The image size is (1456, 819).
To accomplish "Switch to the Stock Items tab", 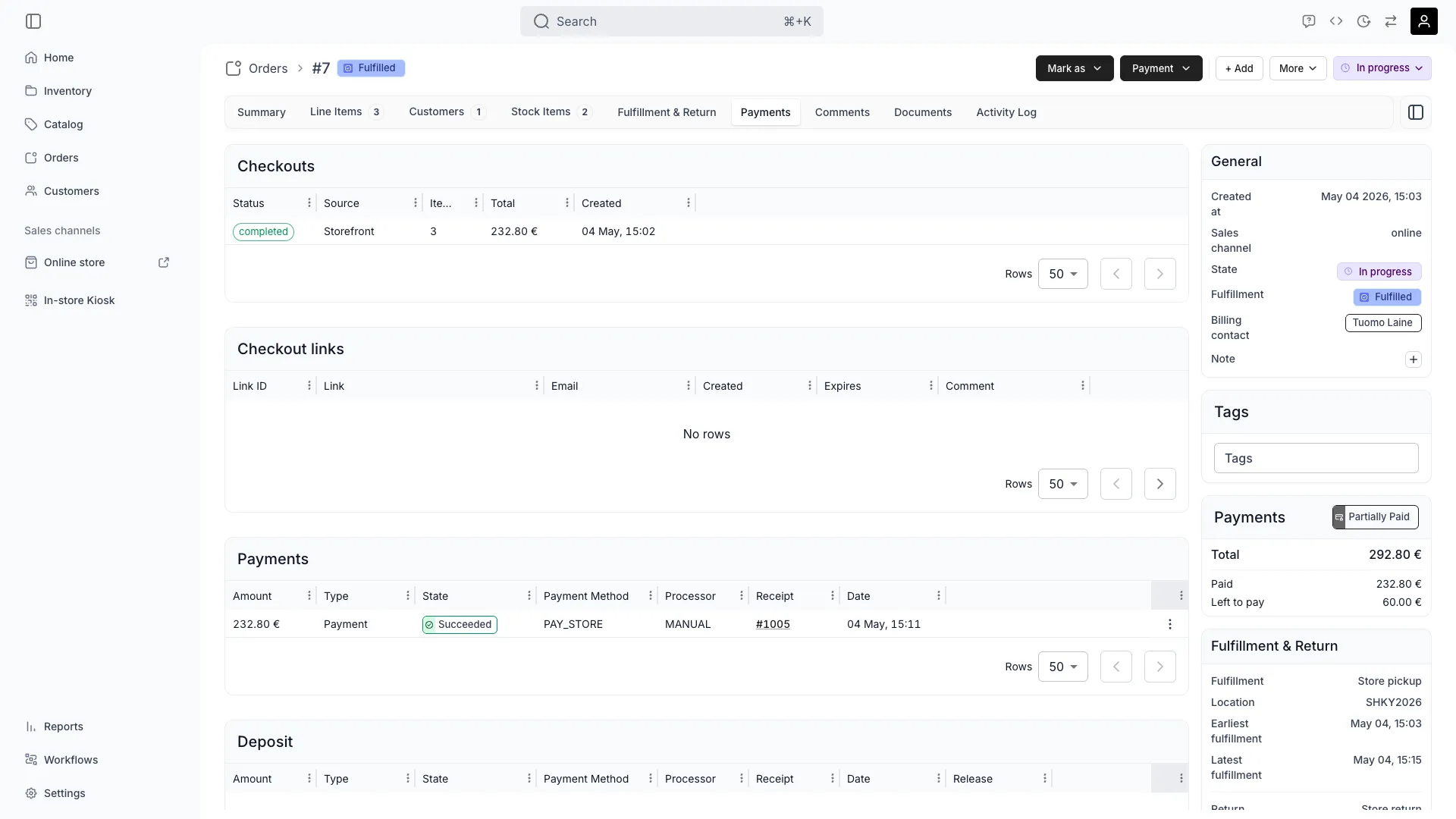I will coord(551,112).
